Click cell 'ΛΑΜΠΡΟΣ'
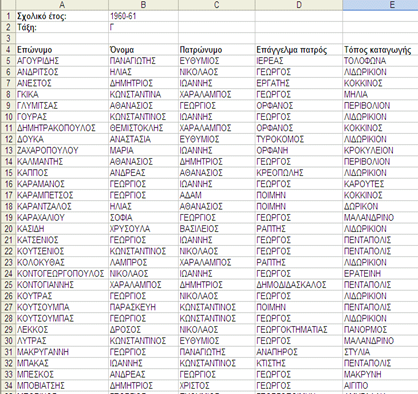418x394 pixels. [143, 262]
